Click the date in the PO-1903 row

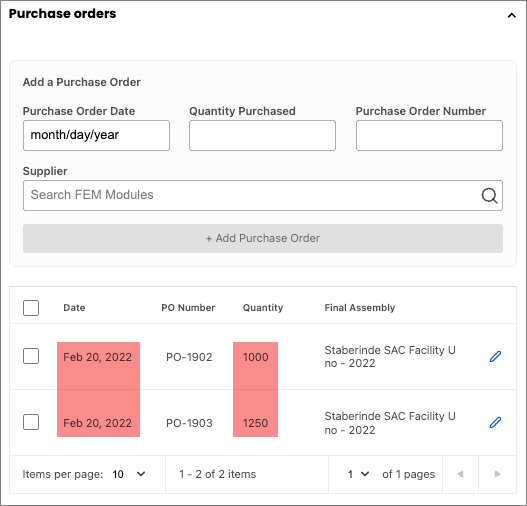click(97, 423)
